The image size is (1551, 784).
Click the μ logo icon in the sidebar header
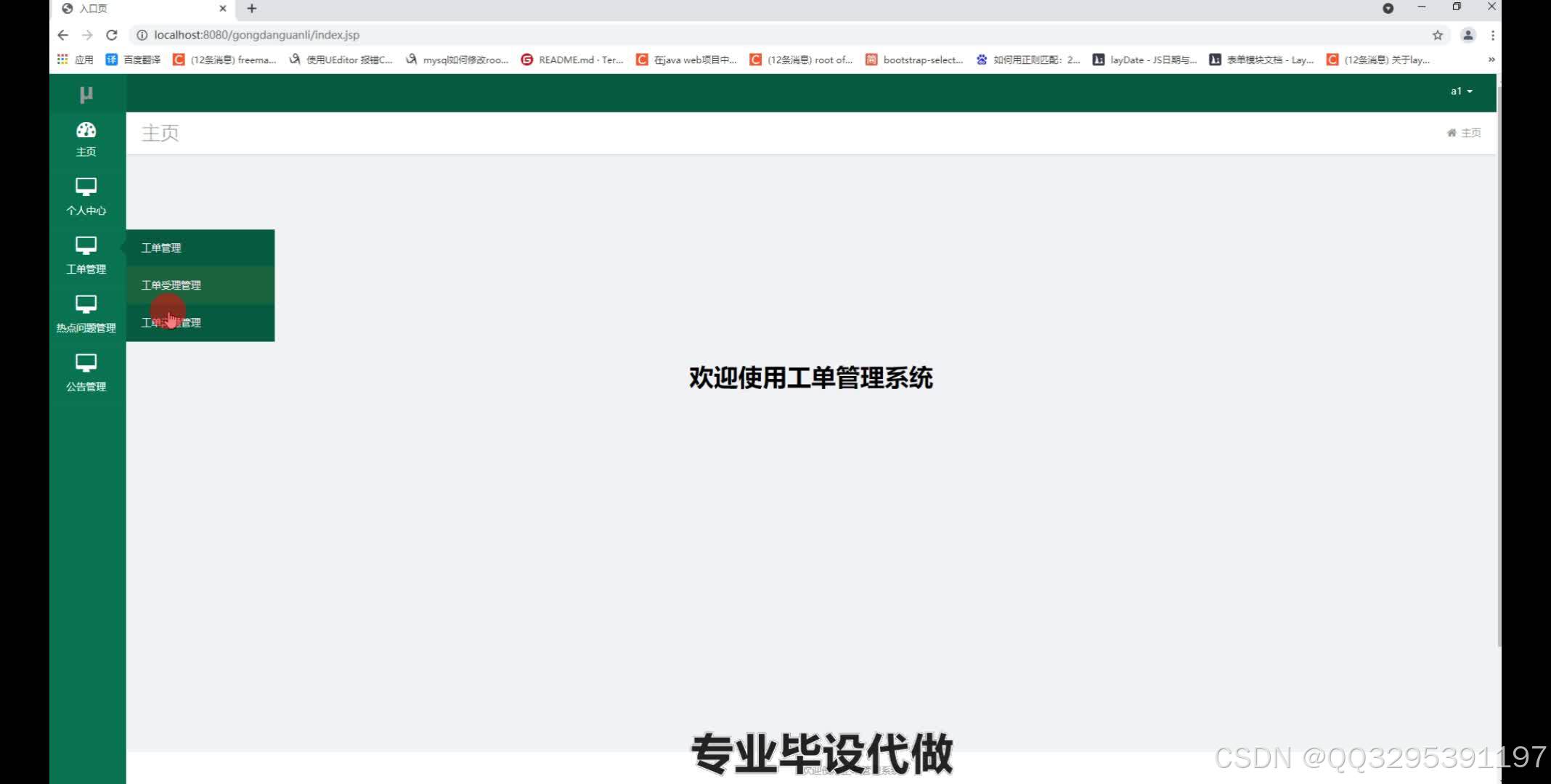[86, 94]
